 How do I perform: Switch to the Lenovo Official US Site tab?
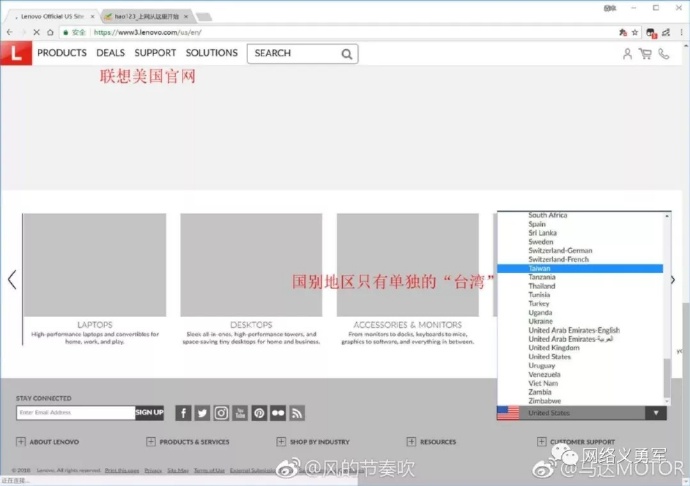pos(52,16)
